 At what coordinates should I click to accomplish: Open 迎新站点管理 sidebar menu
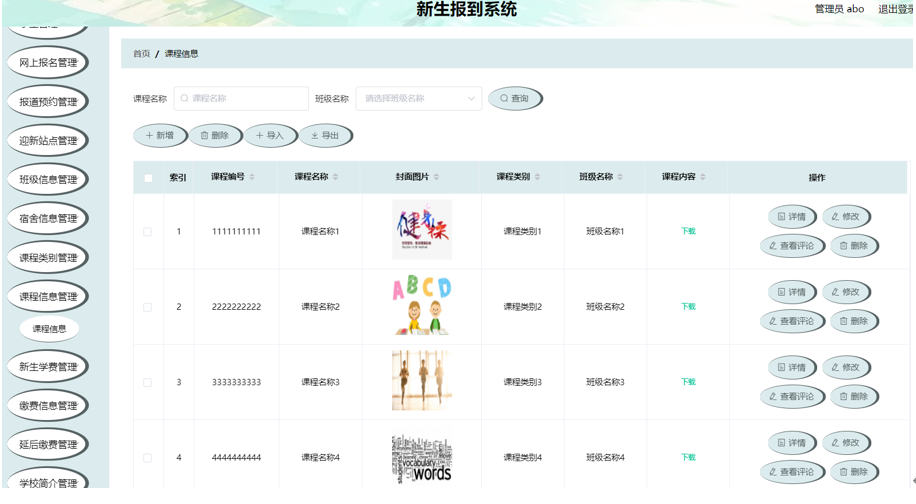click(48, 141)
